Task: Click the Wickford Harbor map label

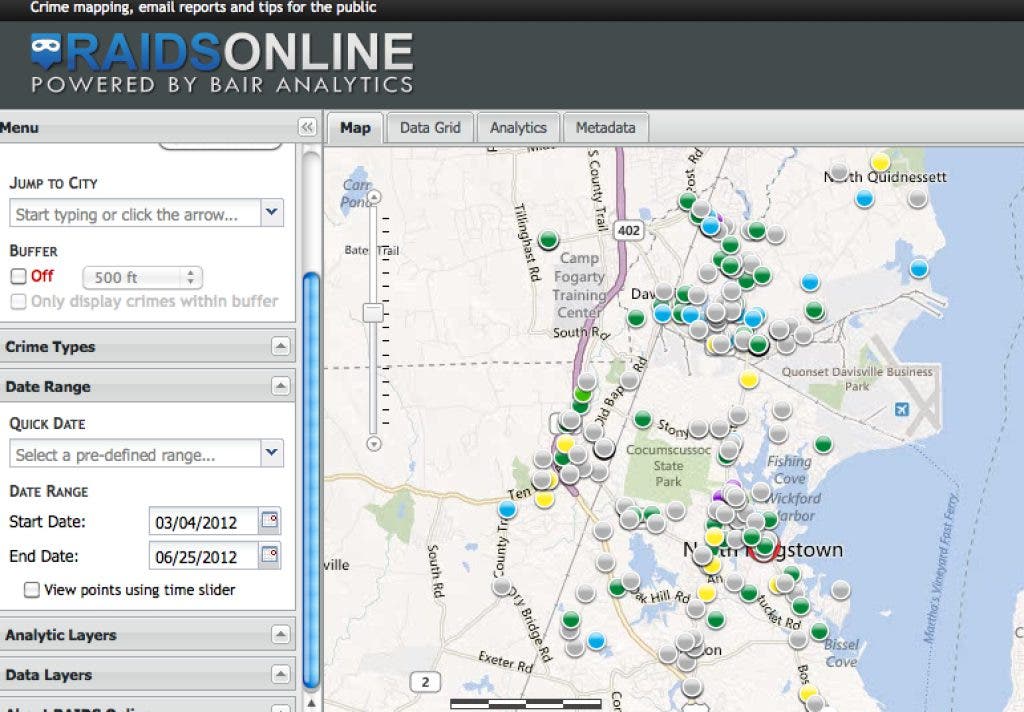Action: [793, 507]
